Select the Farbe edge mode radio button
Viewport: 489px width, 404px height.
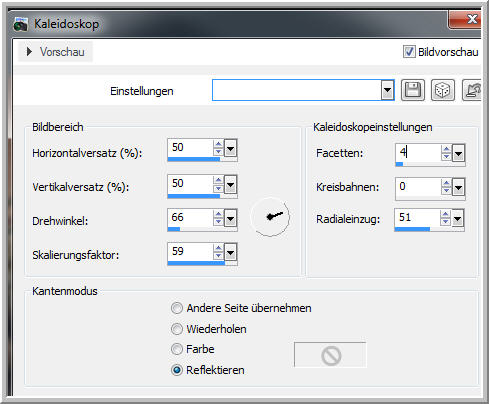coord(177,349)
